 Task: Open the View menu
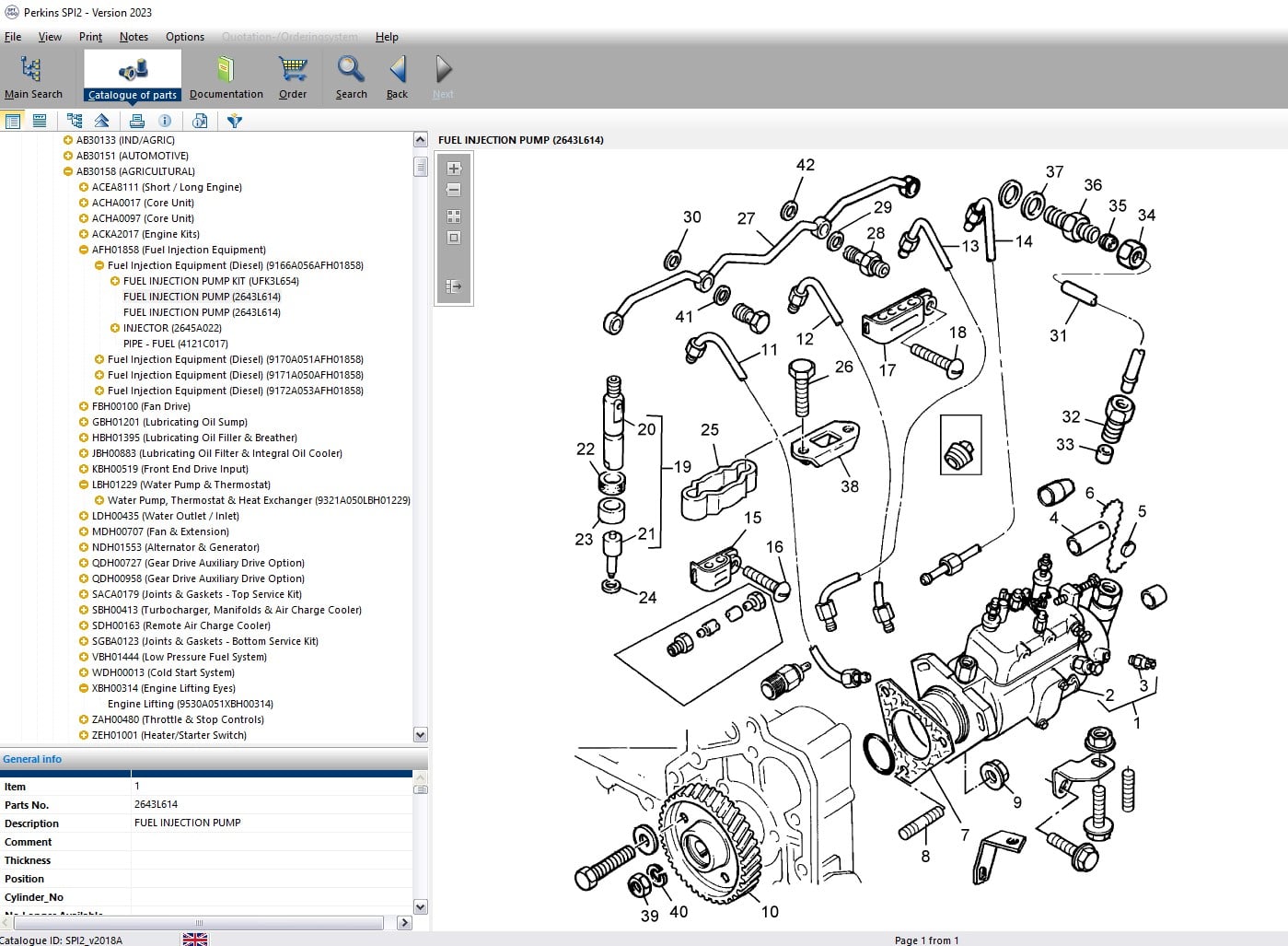[x=50, y=37]
